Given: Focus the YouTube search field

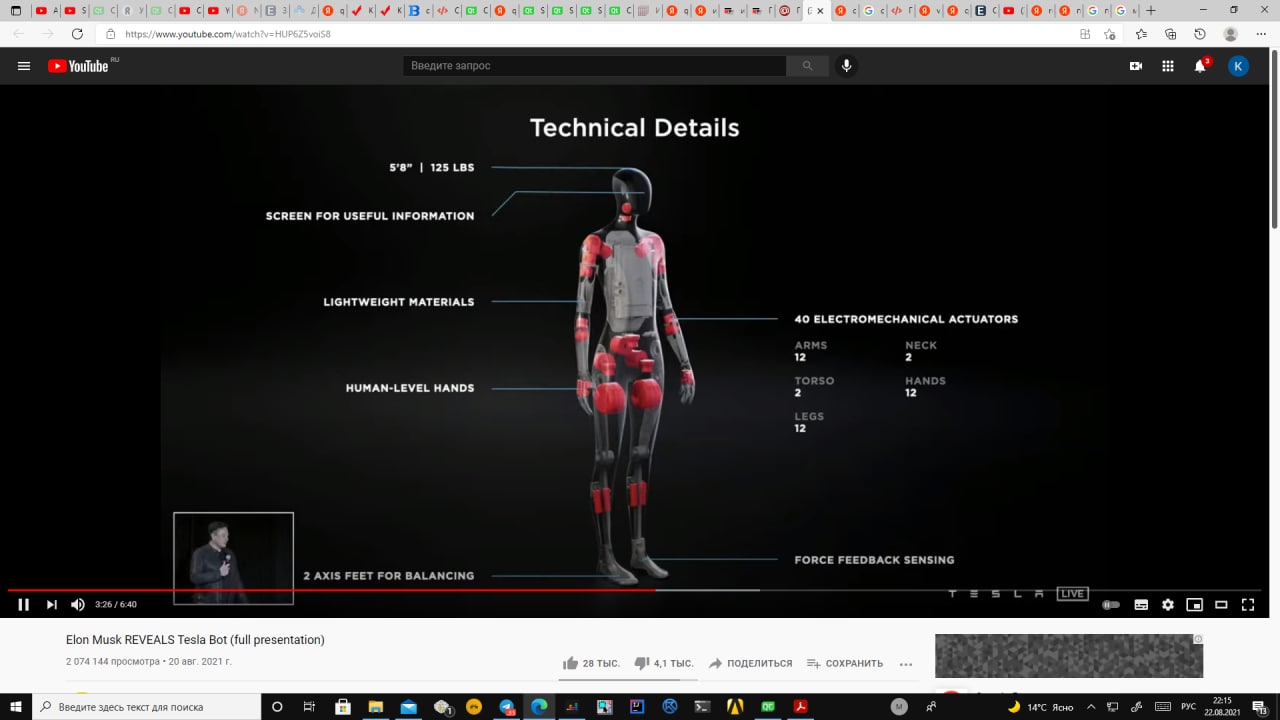Looking at the screenshot, I should pyautogui.click(x=594, y=66).
